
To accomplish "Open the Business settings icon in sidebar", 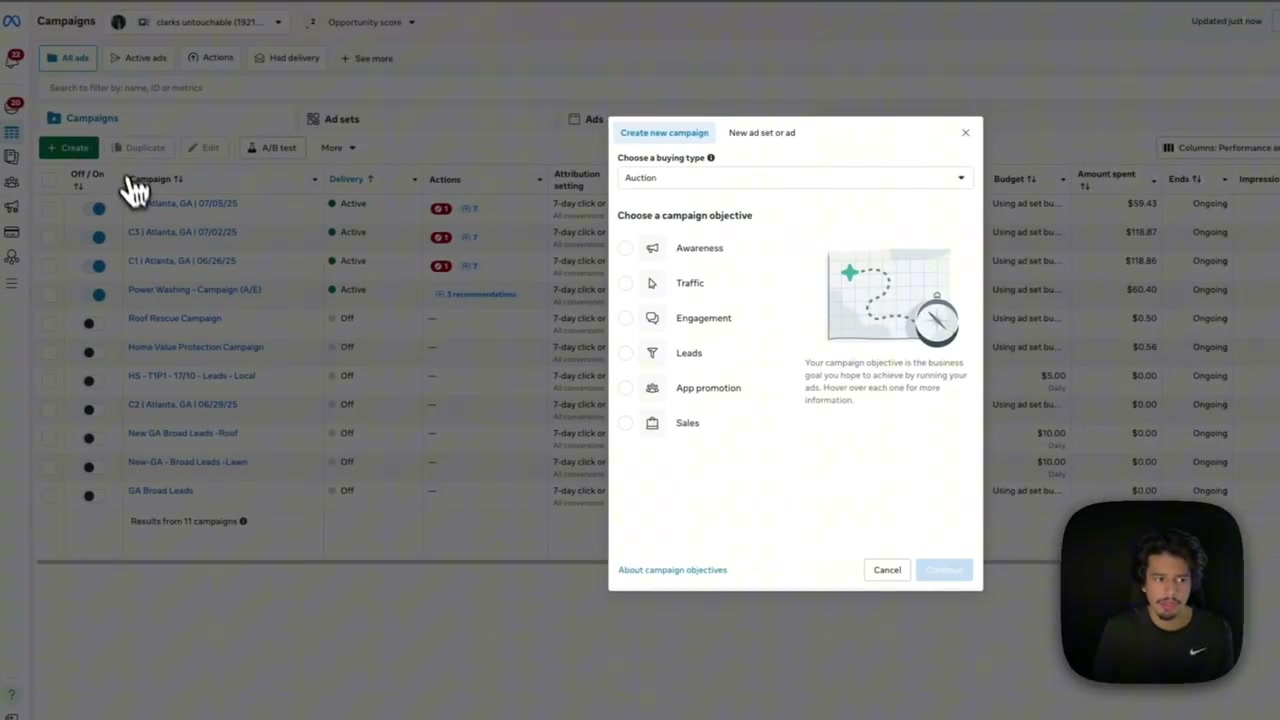I will click(12, 257).
